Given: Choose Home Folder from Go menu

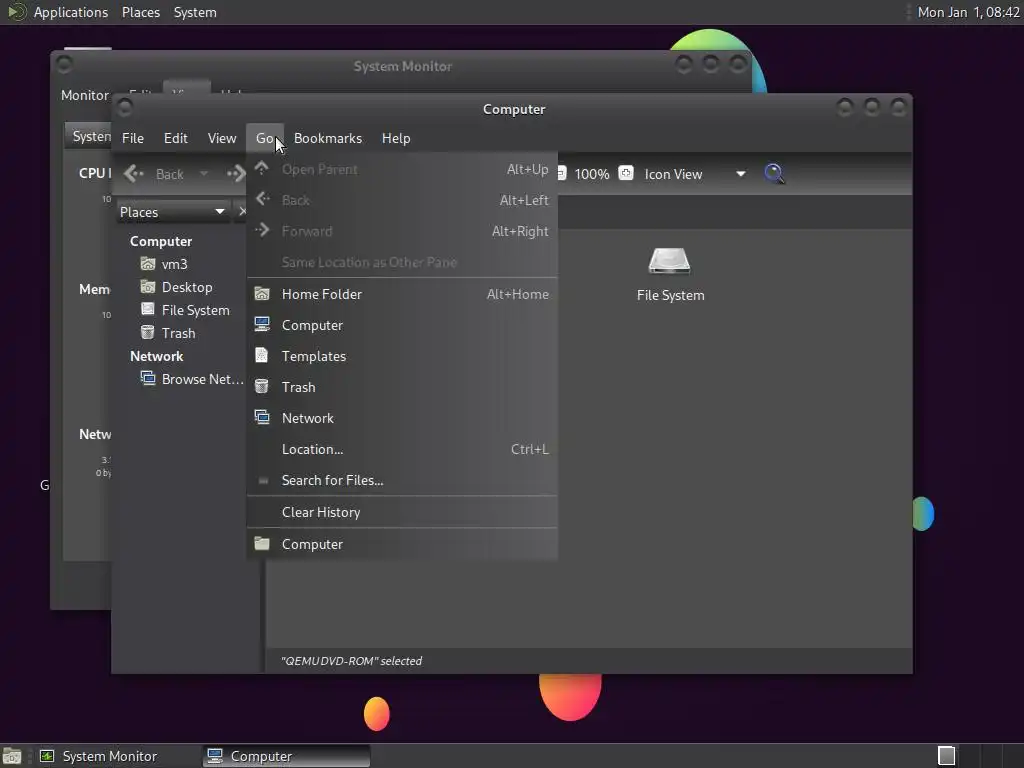Looking at the screenshot, I should pyautogui.click(x=402, y=294).
